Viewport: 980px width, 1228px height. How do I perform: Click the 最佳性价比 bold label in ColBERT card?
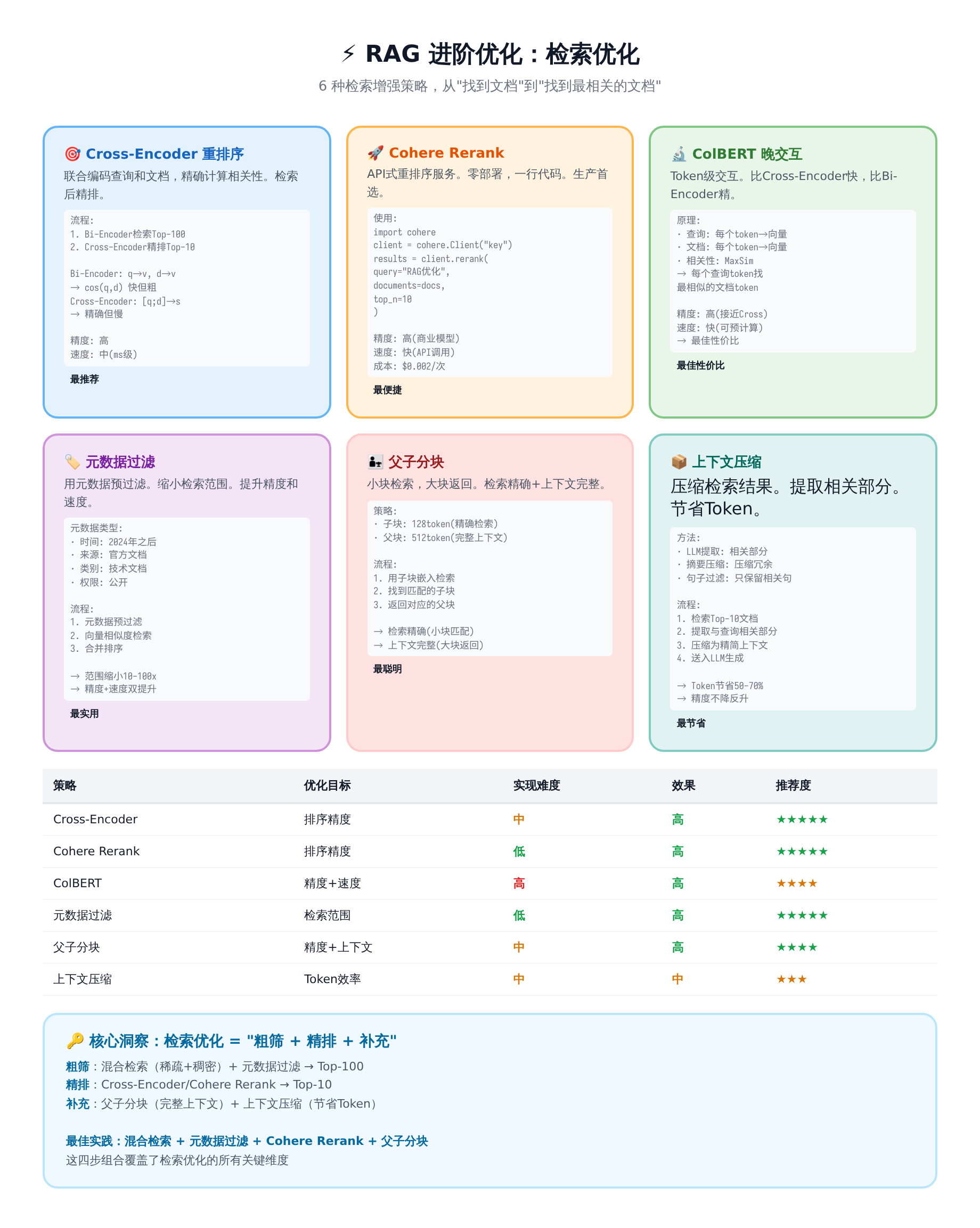[x=700, y=366]
